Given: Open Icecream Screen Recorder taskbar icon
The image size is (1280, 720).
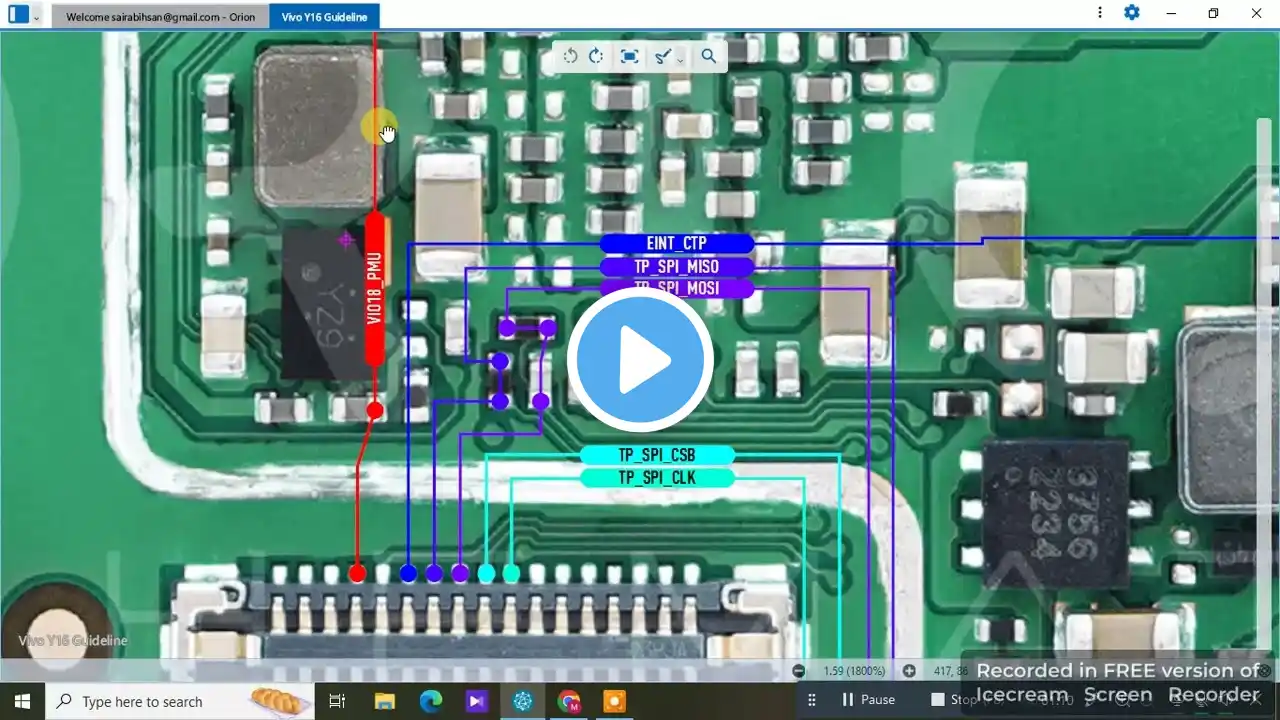Looking at the screenshot, I should tap(615, 701).
